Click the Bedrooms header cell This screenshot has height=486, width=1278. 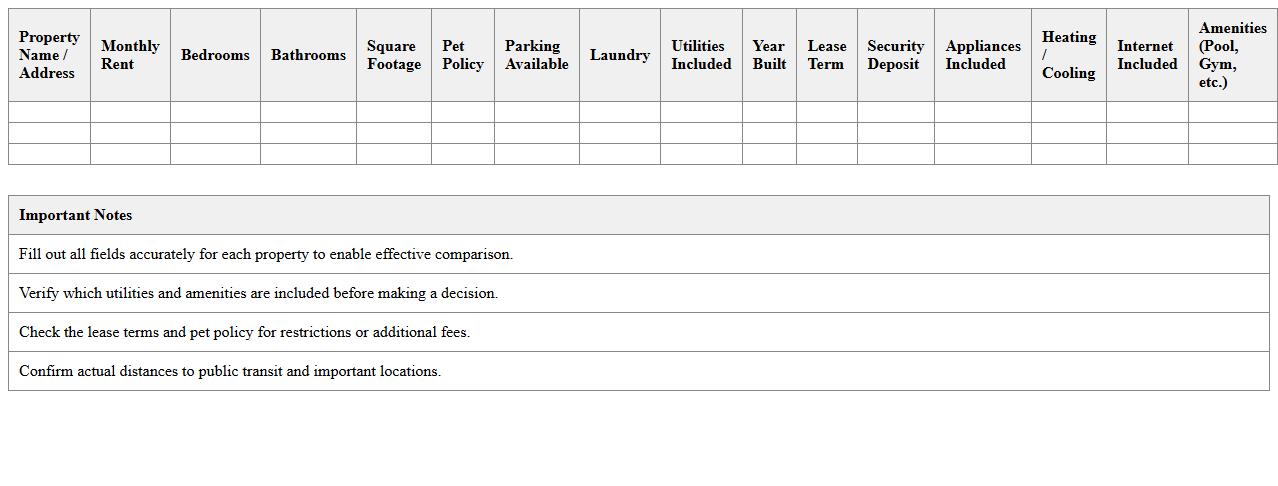pos(215,55)
